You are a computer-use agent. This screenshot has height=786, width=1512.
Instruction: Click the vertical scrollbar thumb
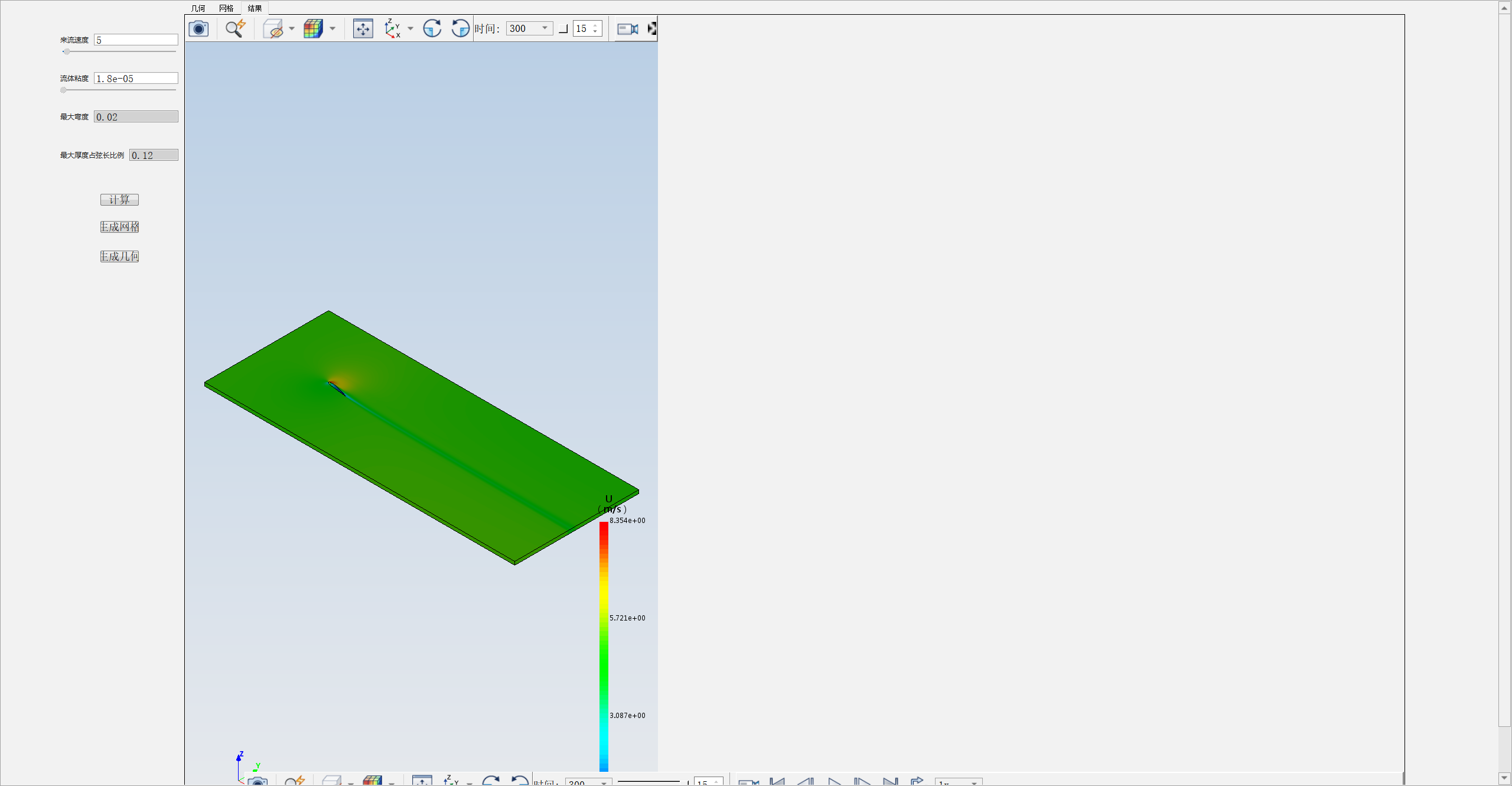[1504, 370]
